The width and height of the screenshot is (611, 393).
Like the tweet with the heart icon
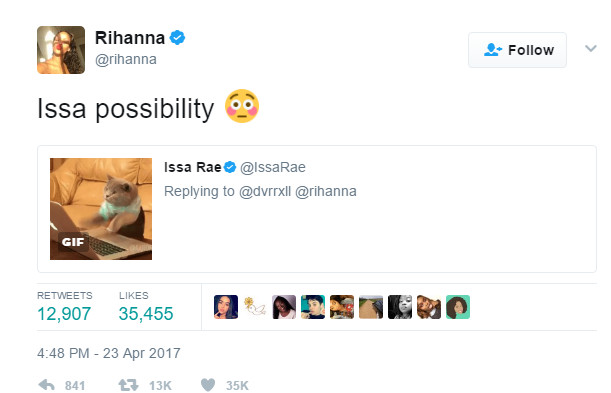pyautogui.click(x=208, y=385)
